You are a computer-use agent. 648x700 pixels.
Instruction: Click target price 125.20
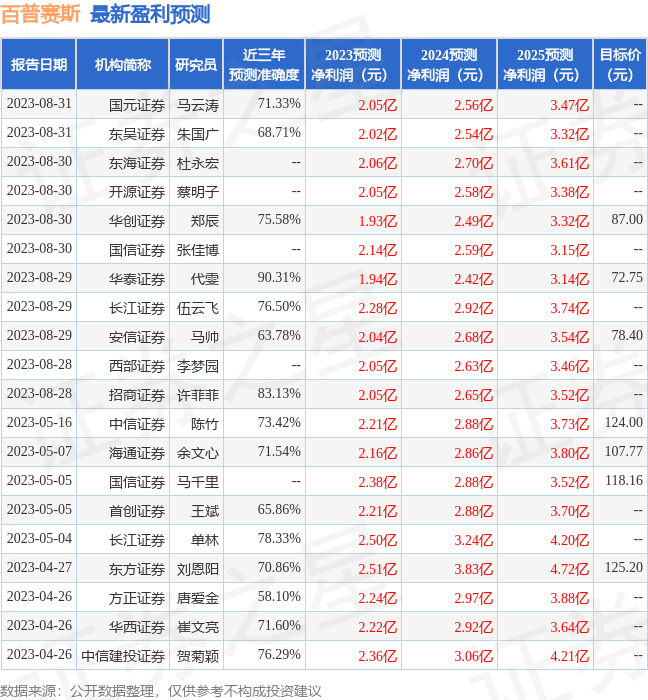click(624, 567)
